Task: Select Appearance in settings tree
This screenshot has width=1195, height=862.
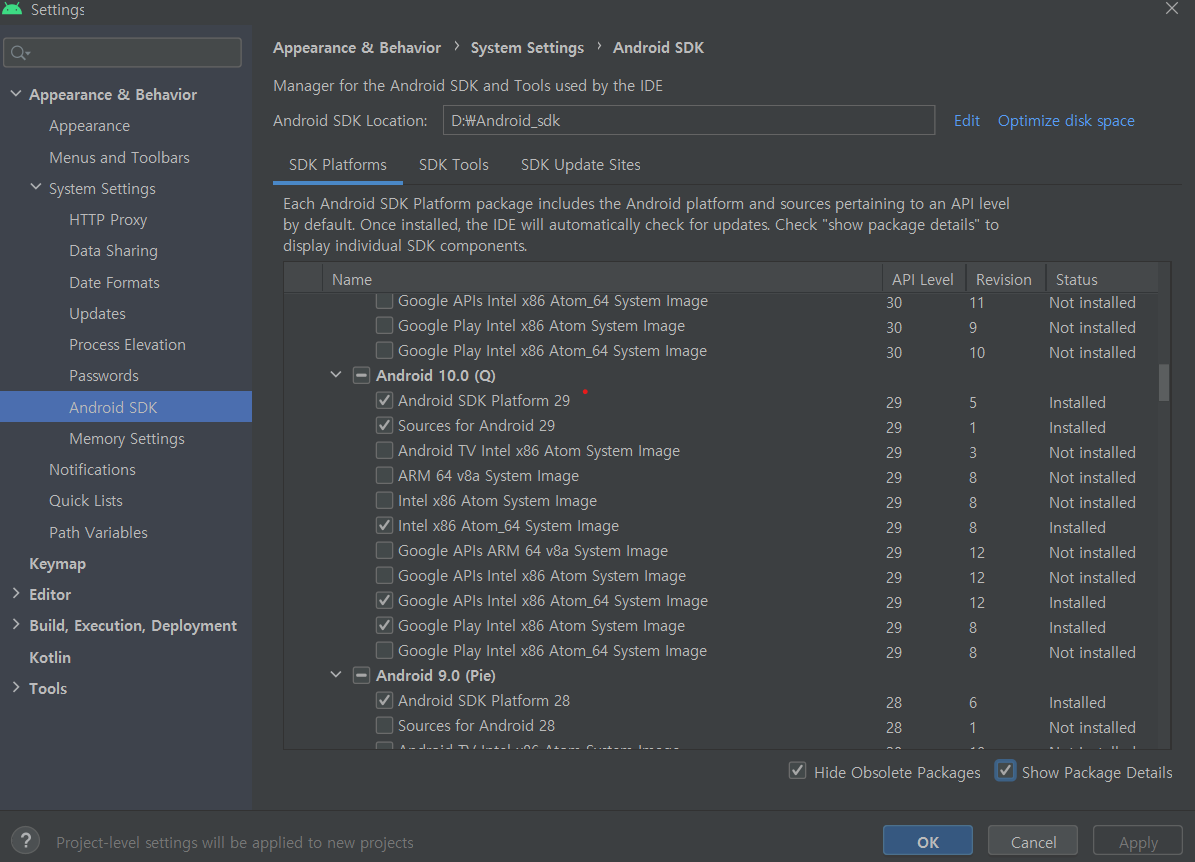Action: 89,126
